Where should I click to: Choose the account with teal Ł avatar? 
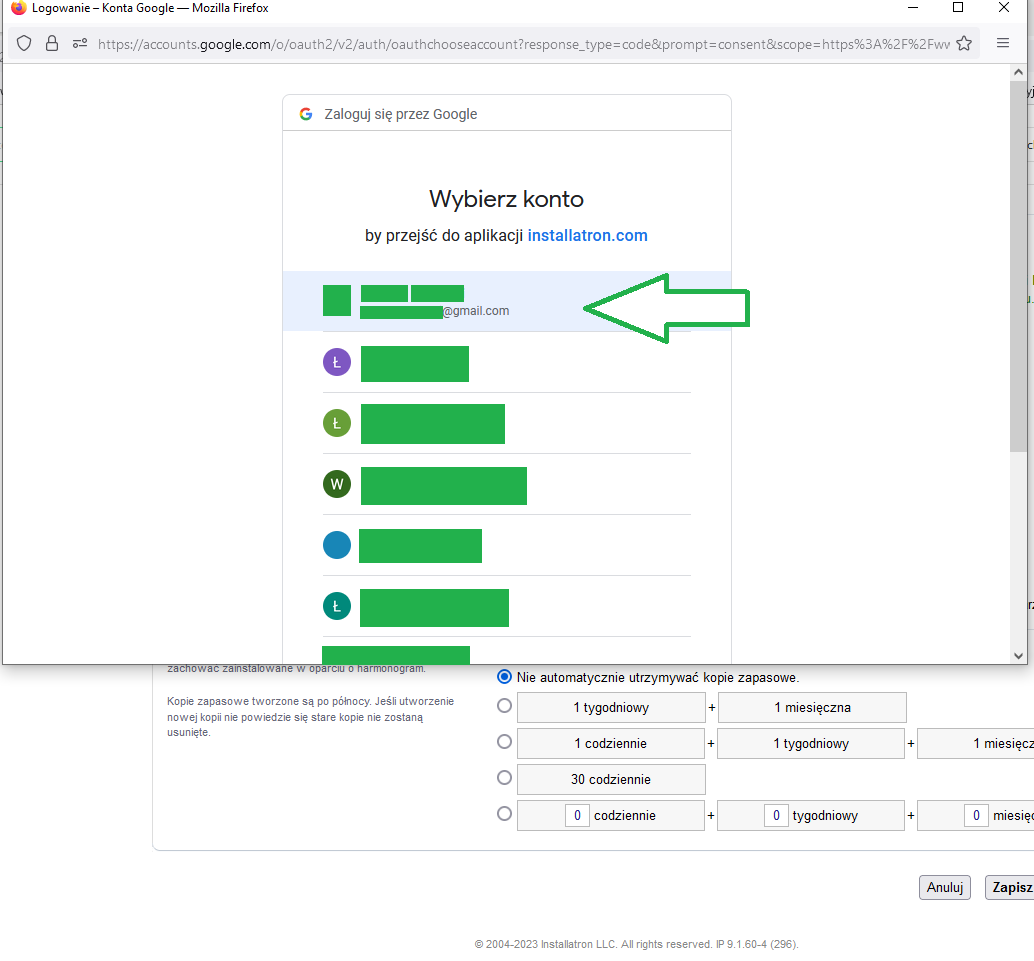337,606
